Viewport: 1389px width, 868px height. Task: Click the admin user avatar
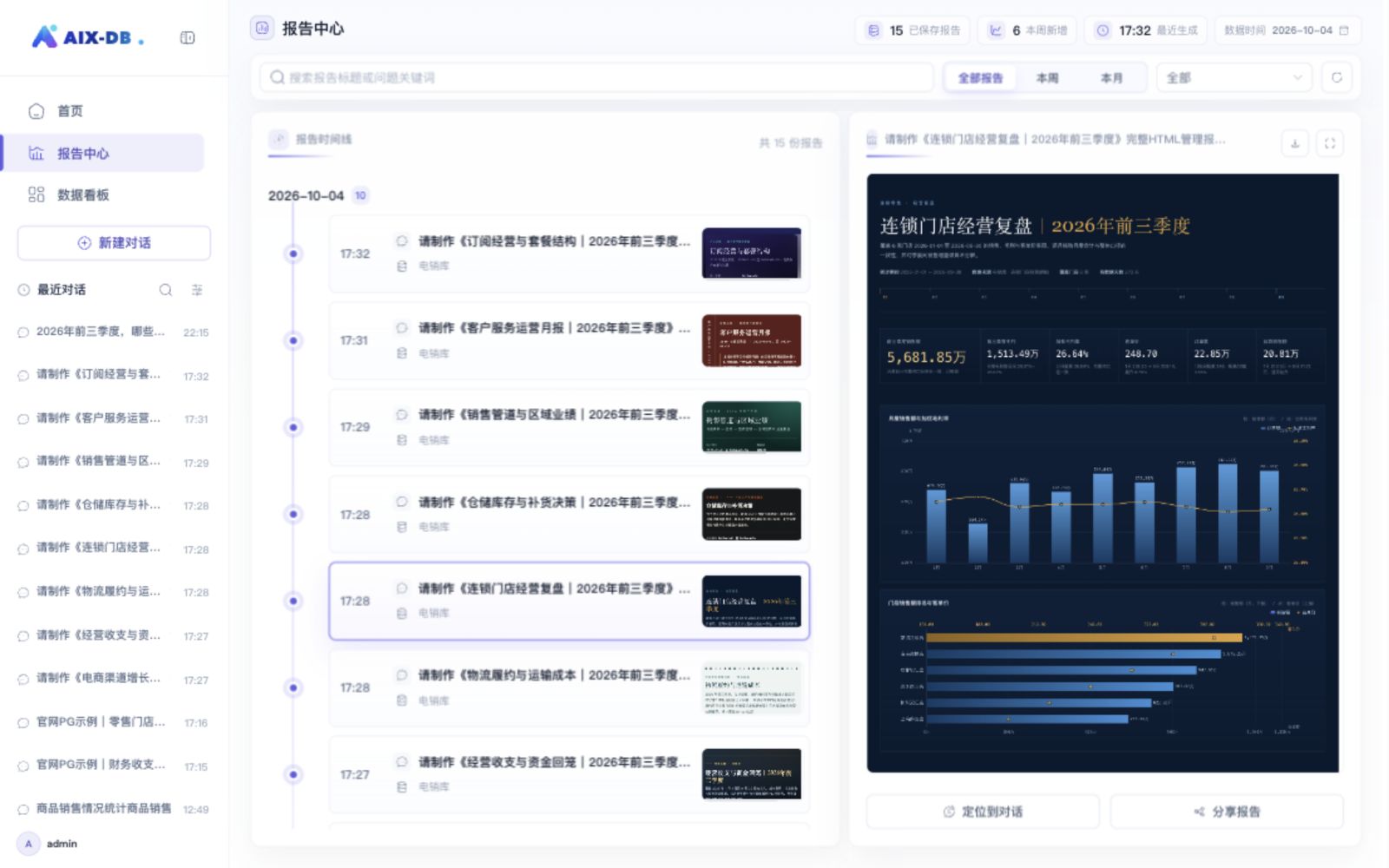[29, 844]
